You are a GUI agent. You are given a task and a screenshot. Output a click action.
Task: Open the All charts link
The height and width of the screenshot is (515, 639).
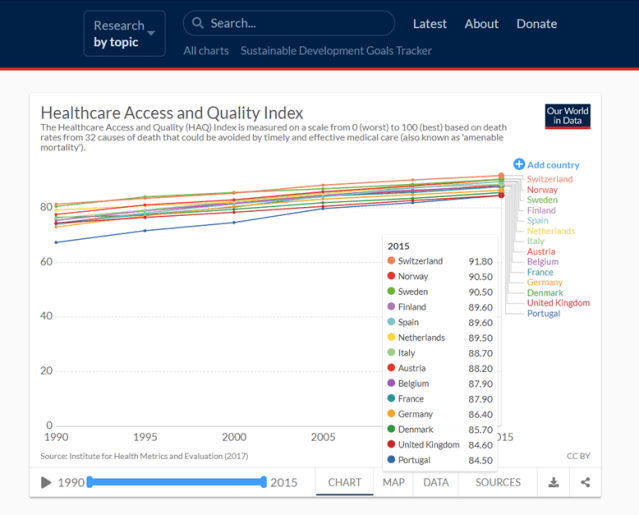[x=206, y=50]
